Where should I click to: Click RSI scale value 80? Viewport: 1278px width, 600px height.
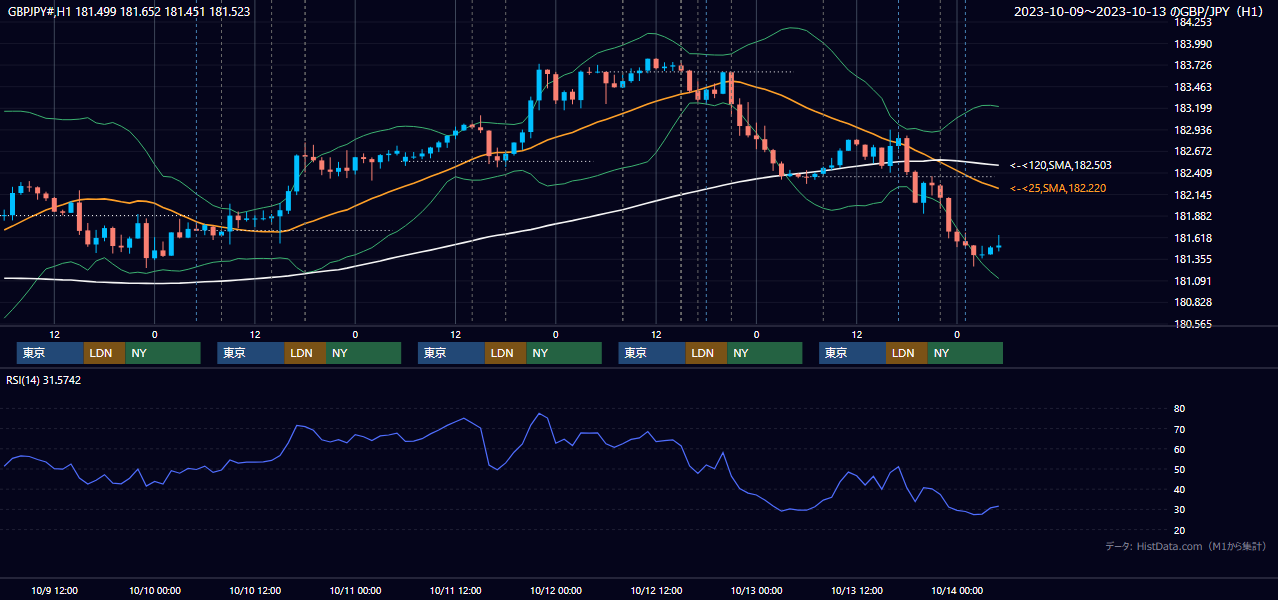click(x=1179, y=409)
